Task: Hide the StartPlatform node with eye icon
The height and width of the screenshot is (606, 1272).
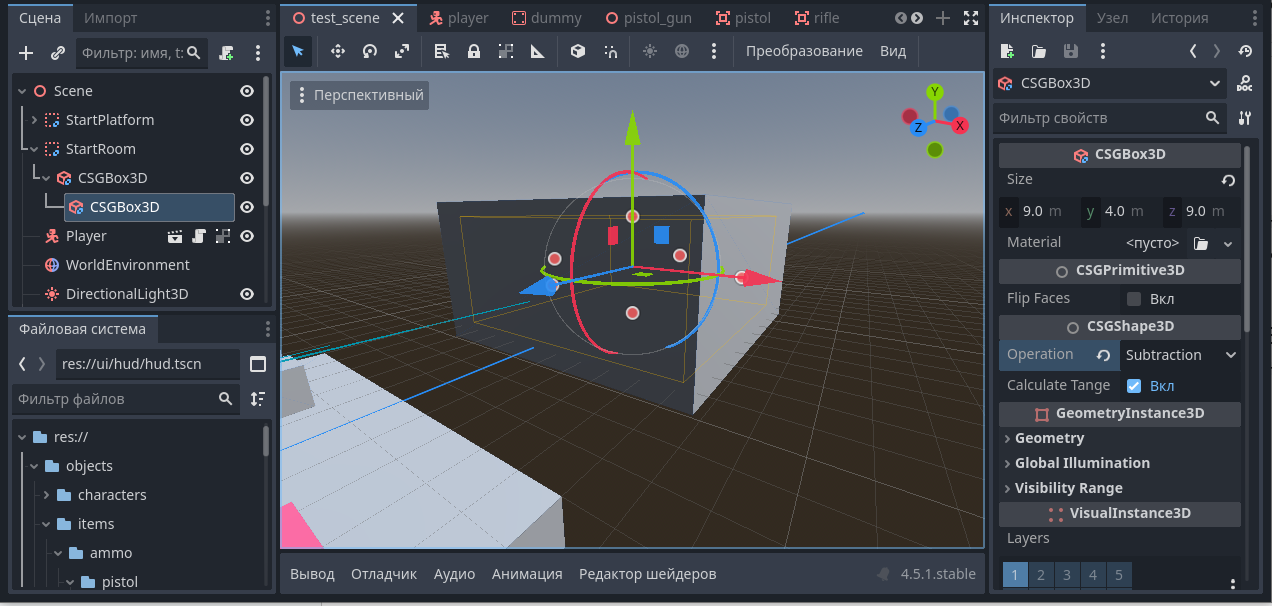Action: [x=246, y=120]
